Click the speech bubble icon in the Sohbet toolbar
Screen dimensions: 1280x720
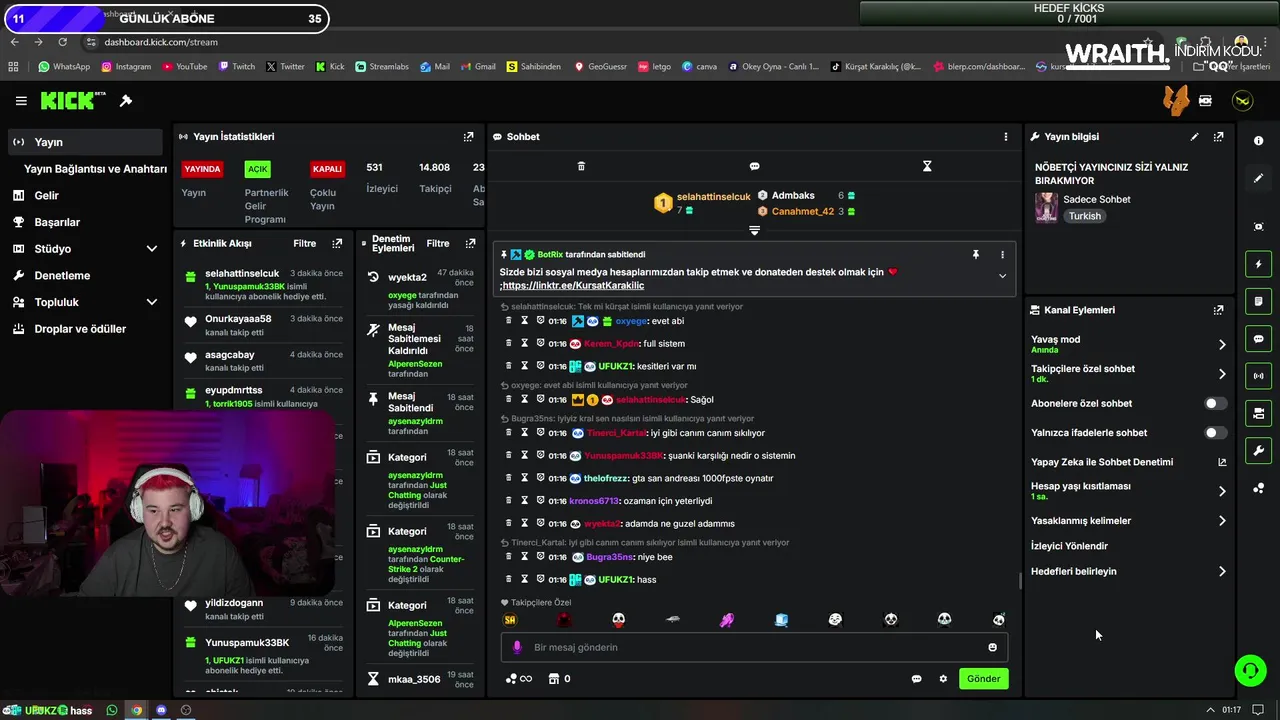pyautogui.click(x=754, y=166)
